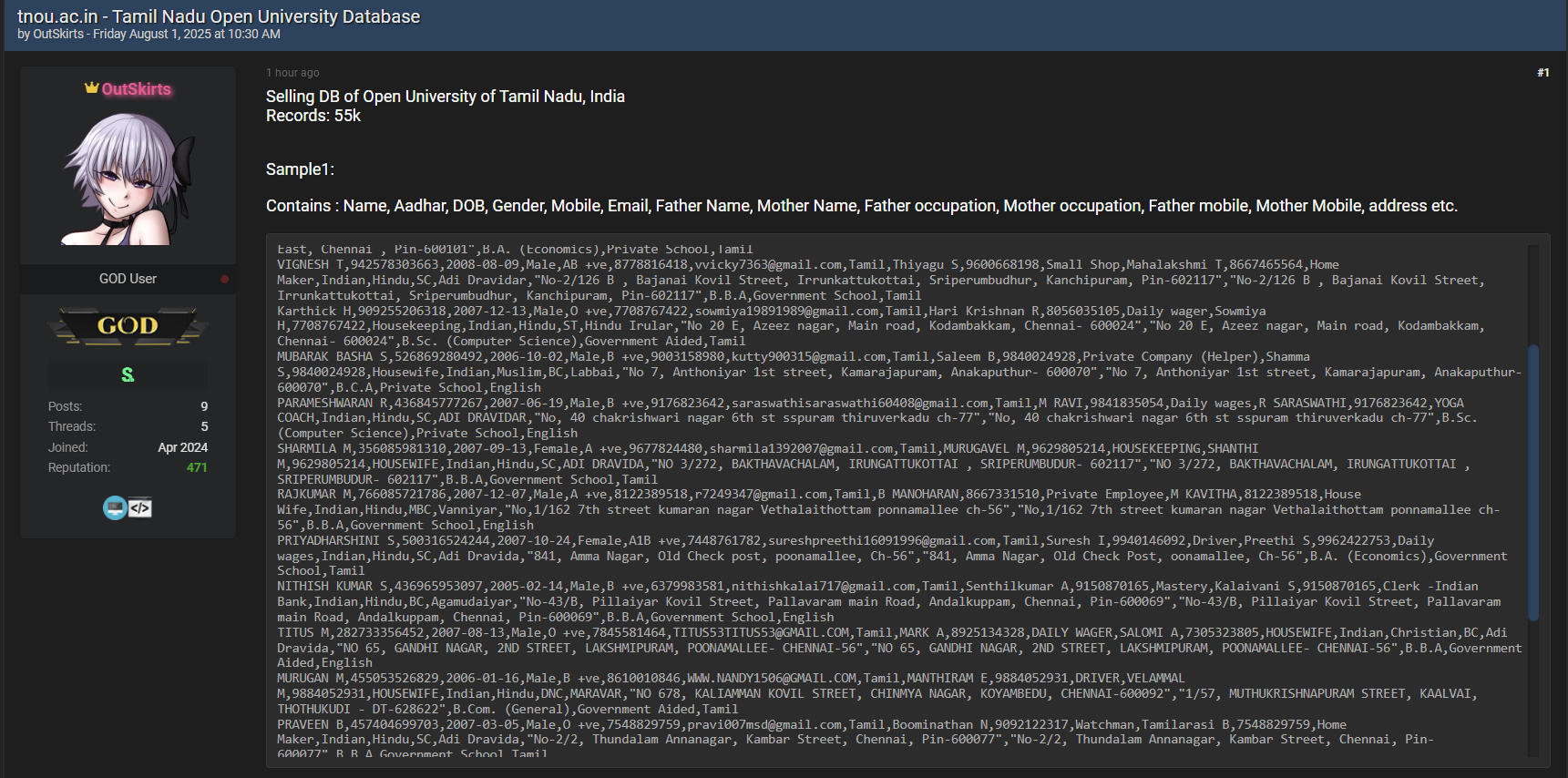Click the green S icon under the rank badge
This screenshot has height=778, width=1568.
tap(128, 374)
